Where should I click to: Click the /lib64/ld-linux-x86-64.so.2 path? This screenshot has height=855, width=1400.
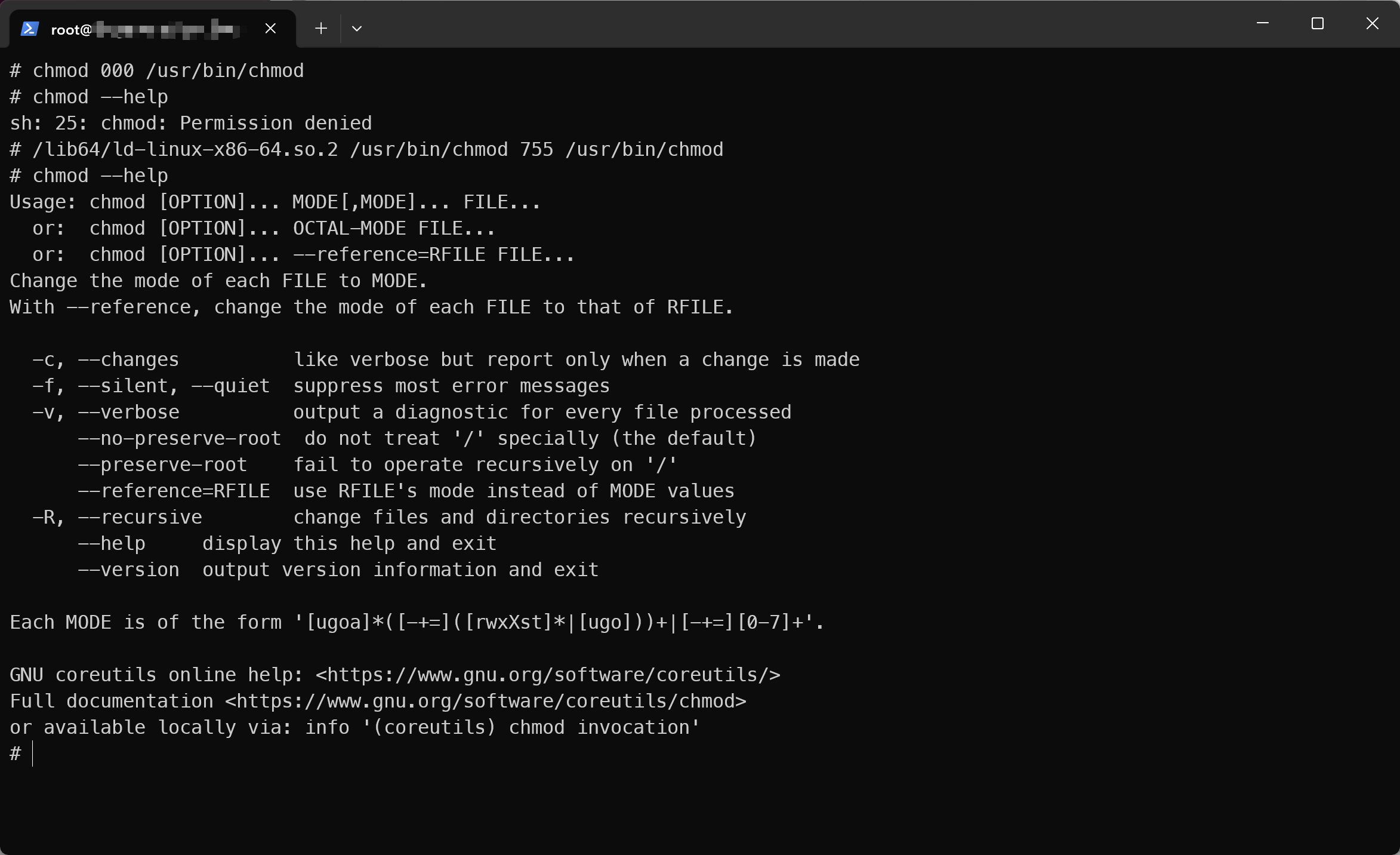pyautogui.click(x=185, y=150)
